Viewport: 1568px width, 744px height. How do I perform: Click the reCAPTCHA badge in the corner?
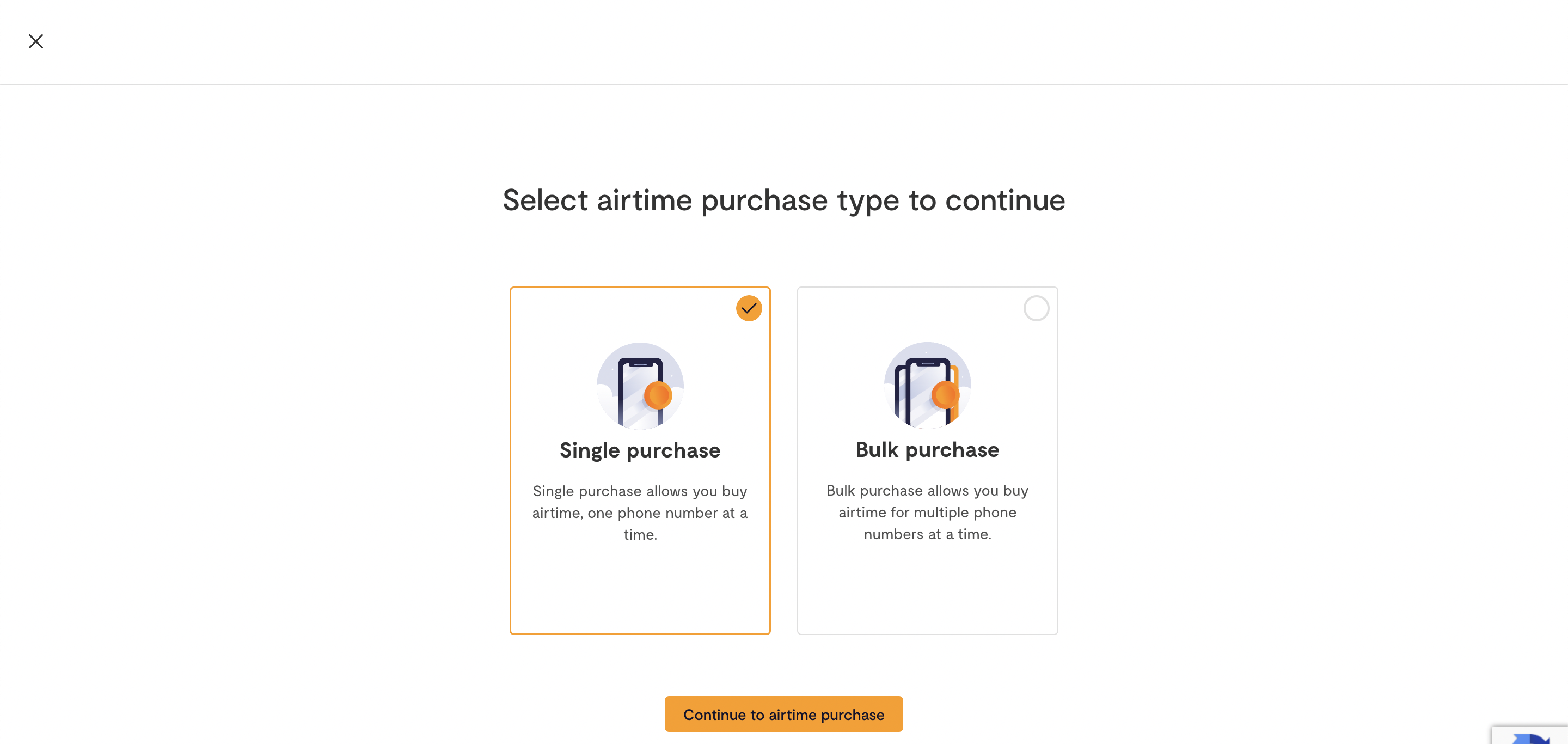[x=1530, y=735]
